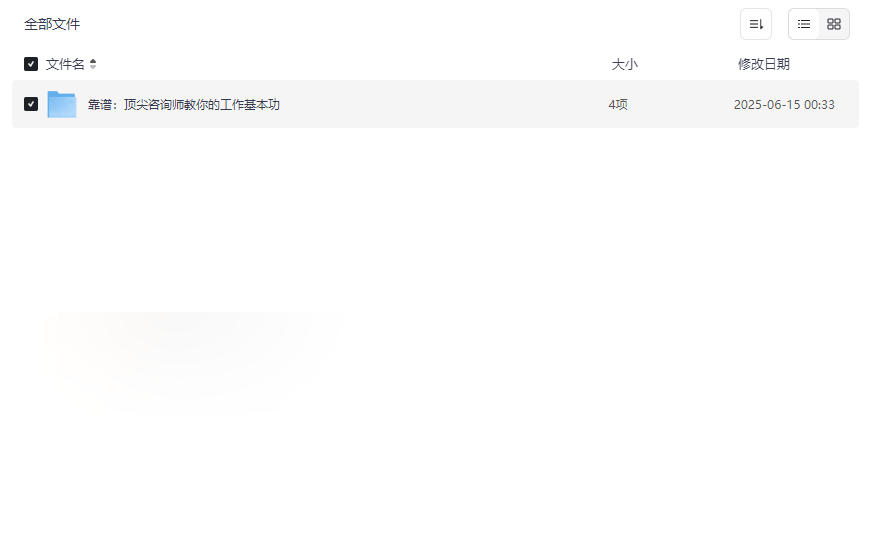Expand sorting menu beside view switcher
Image resolution: width=874 pixels, height=538 pixels.
pos(755,24)
